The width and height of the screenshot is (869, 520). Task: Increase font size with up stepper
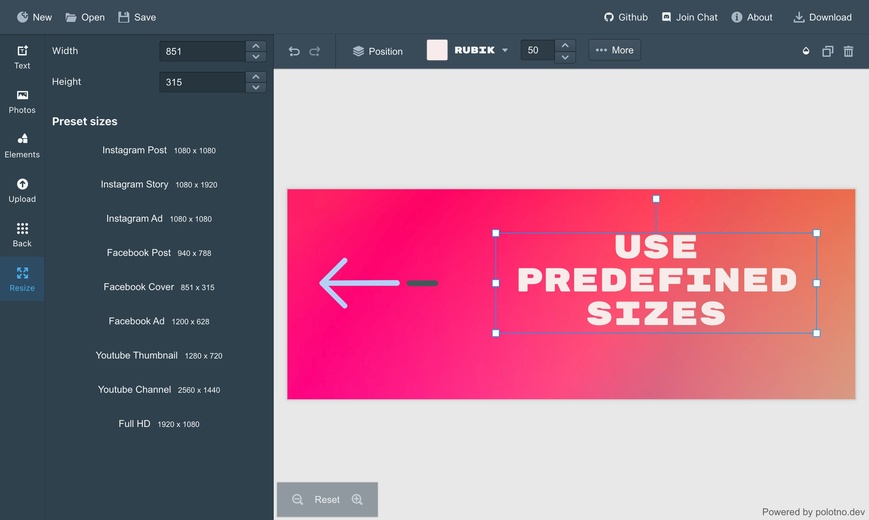pos(565,45)
